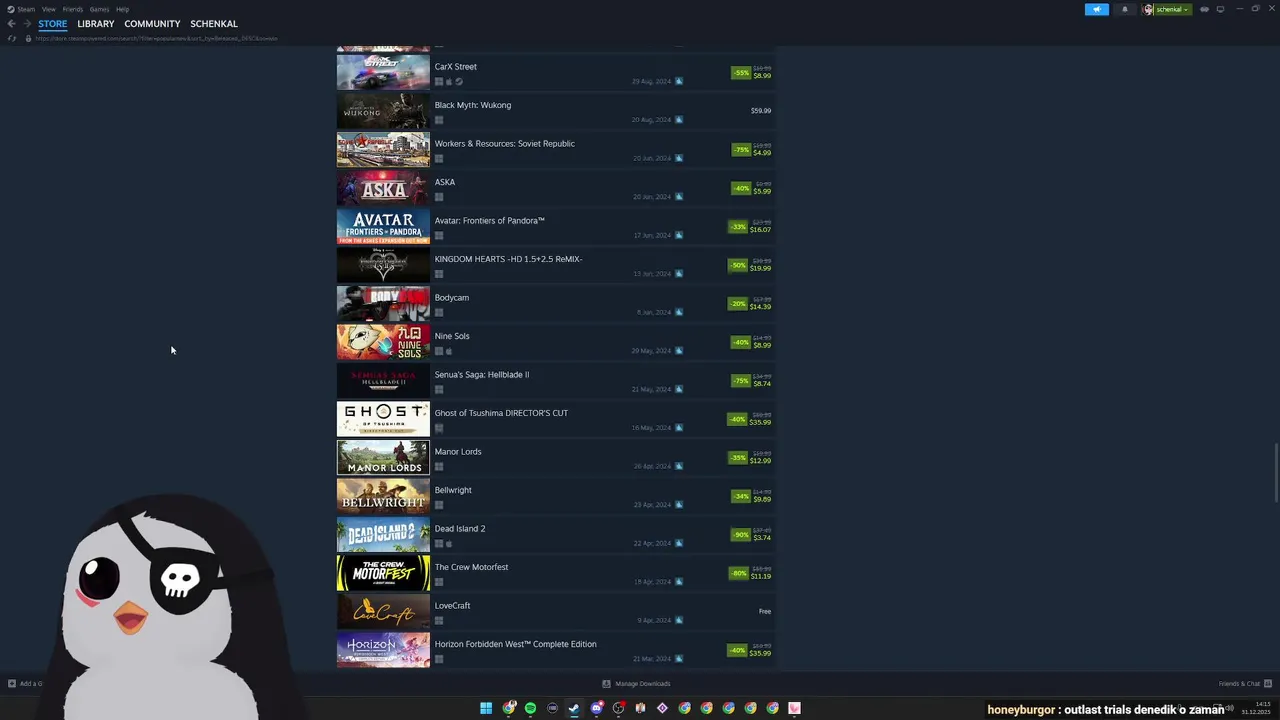Click the review score icon for Manor Lords

coord(679,466)
